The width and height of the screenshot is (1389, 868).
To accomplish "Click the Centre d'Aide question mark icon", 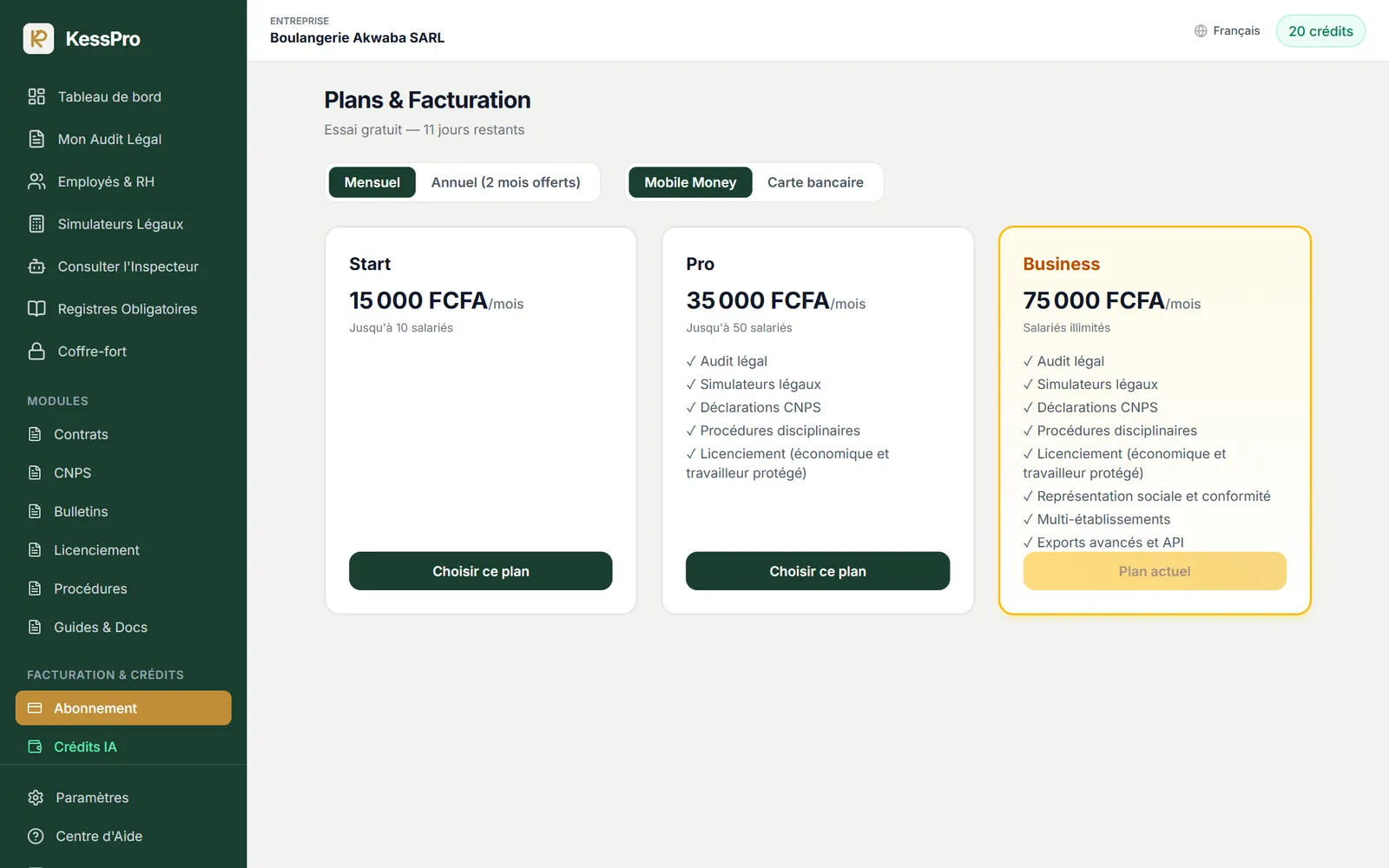I will coord(36,836).
